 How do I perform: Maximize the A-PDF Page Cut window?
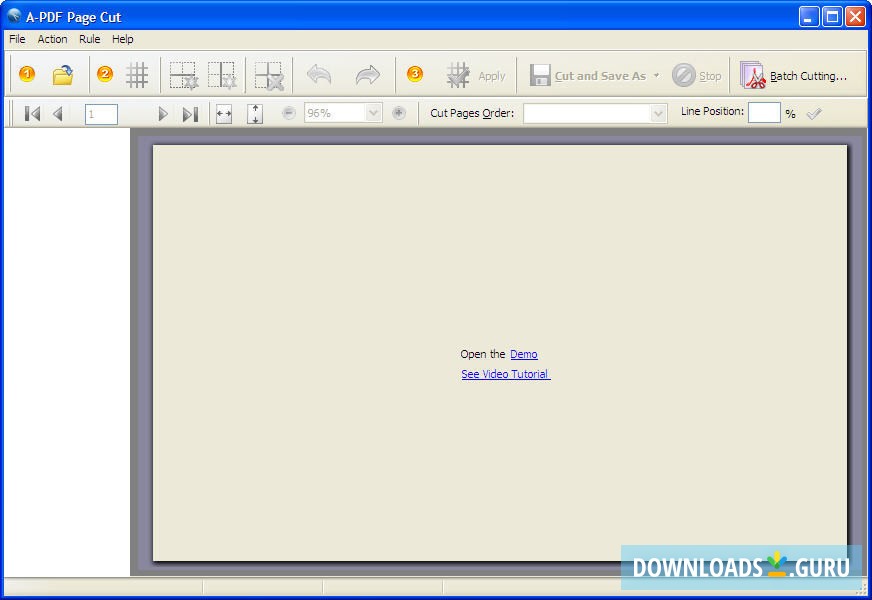coord(832,17)
